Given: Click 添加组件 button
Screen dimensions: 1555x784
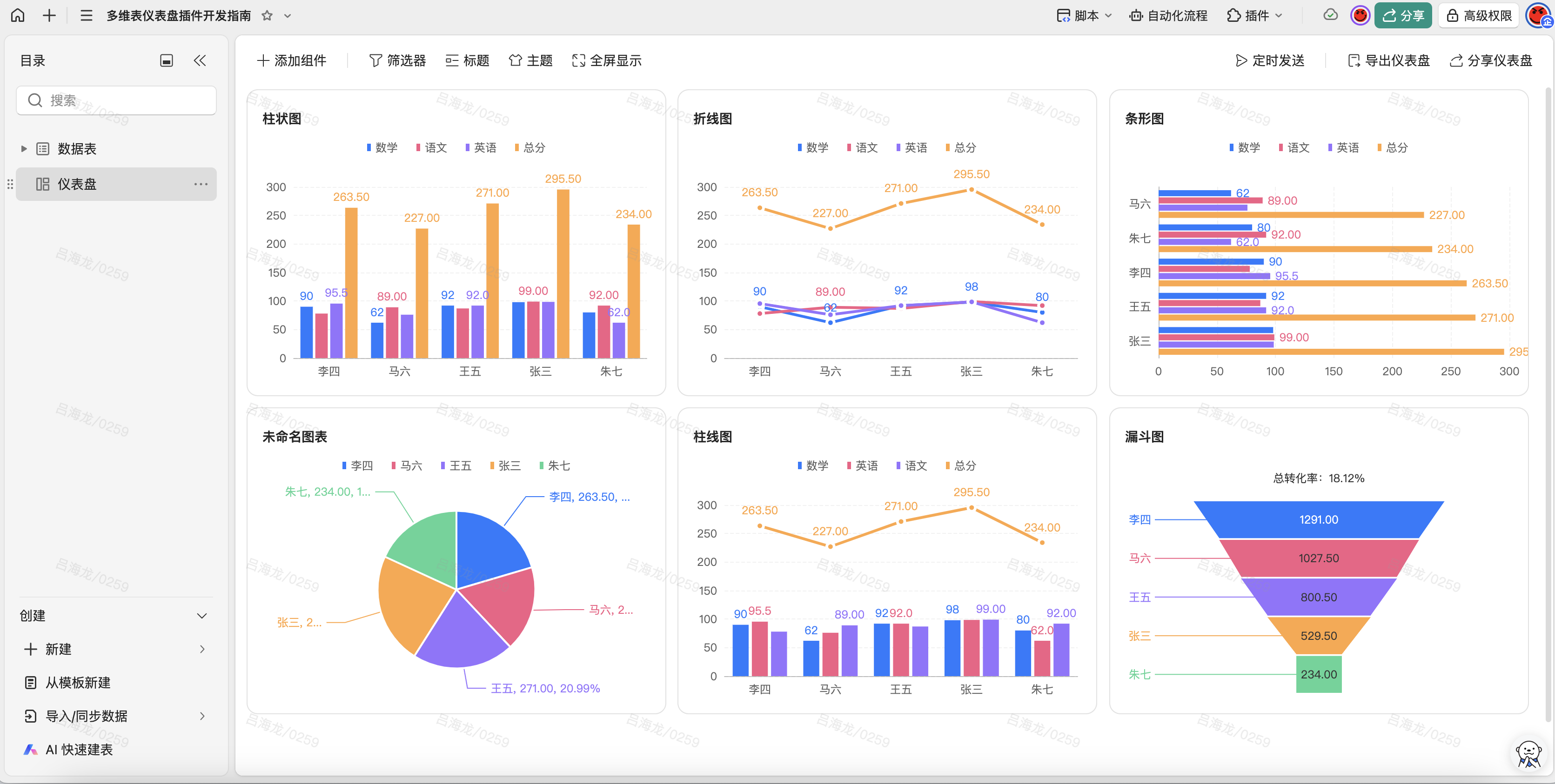Looking at the screenshot, I should pyautogui.click(x=292, y=60).
